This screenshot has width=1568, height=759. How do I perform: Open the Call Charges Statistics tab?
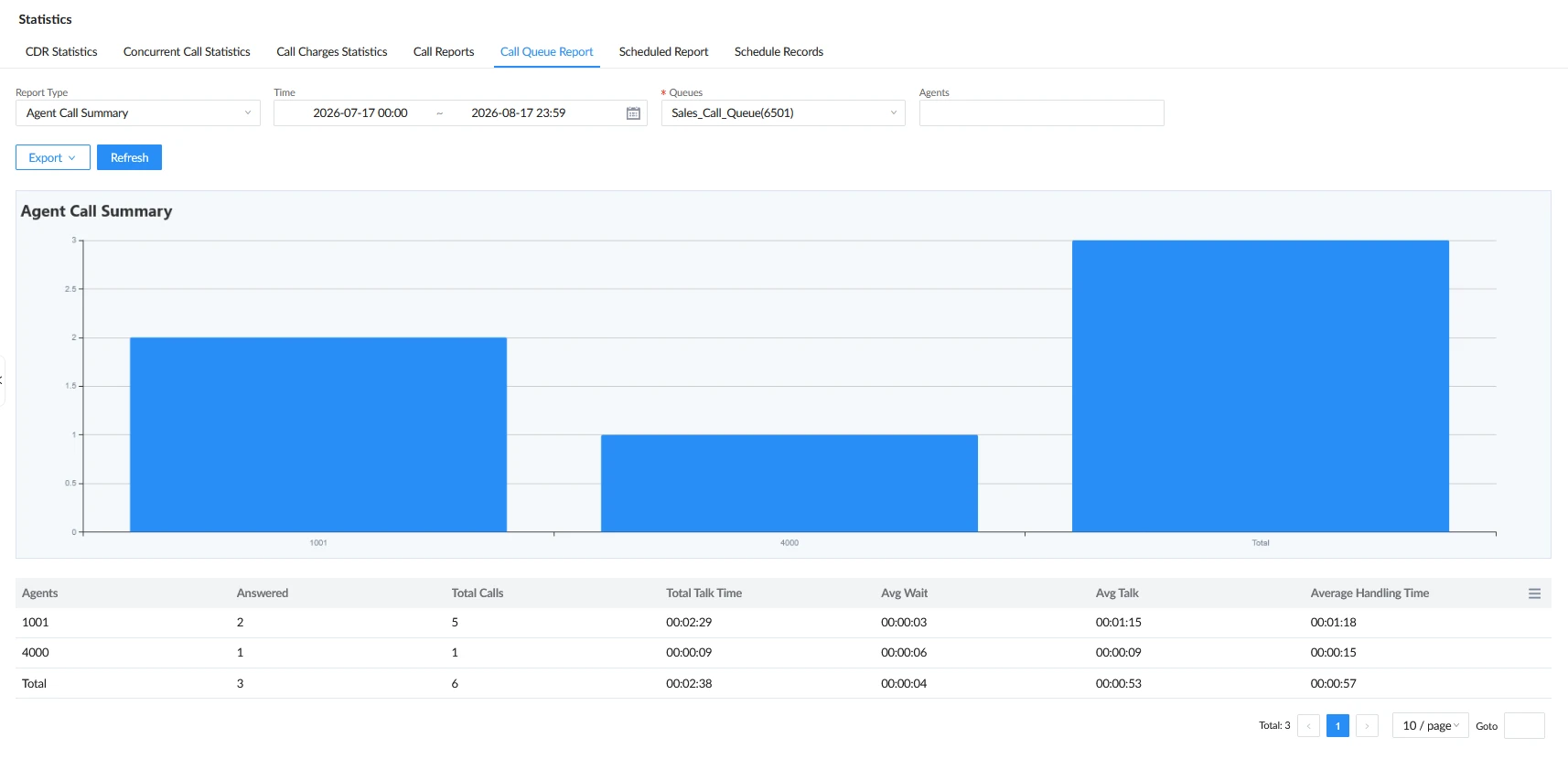point(332,52)
